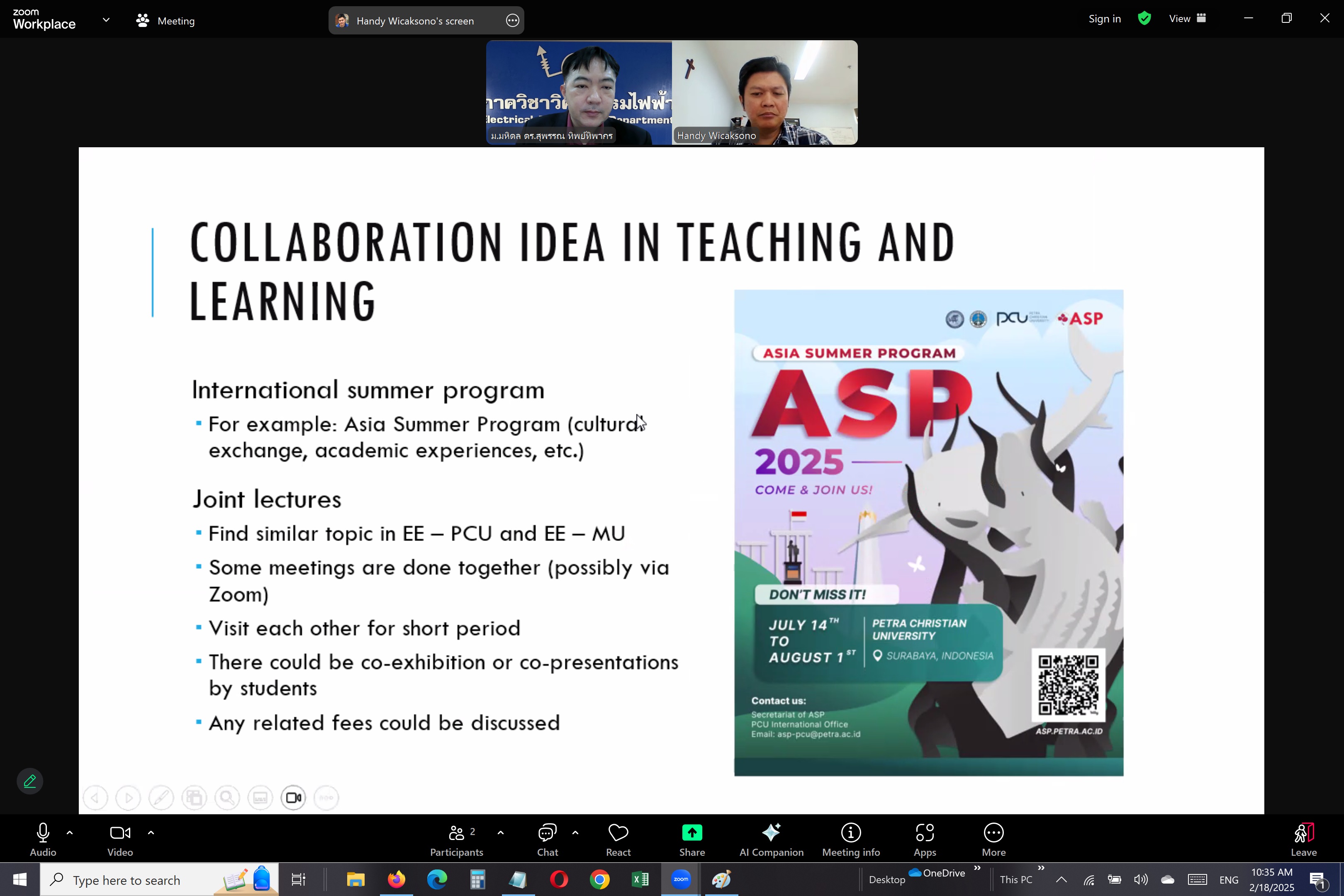1344x896 pixels.
Task: Leave the meeting
Action: [x=1303, y=839]
